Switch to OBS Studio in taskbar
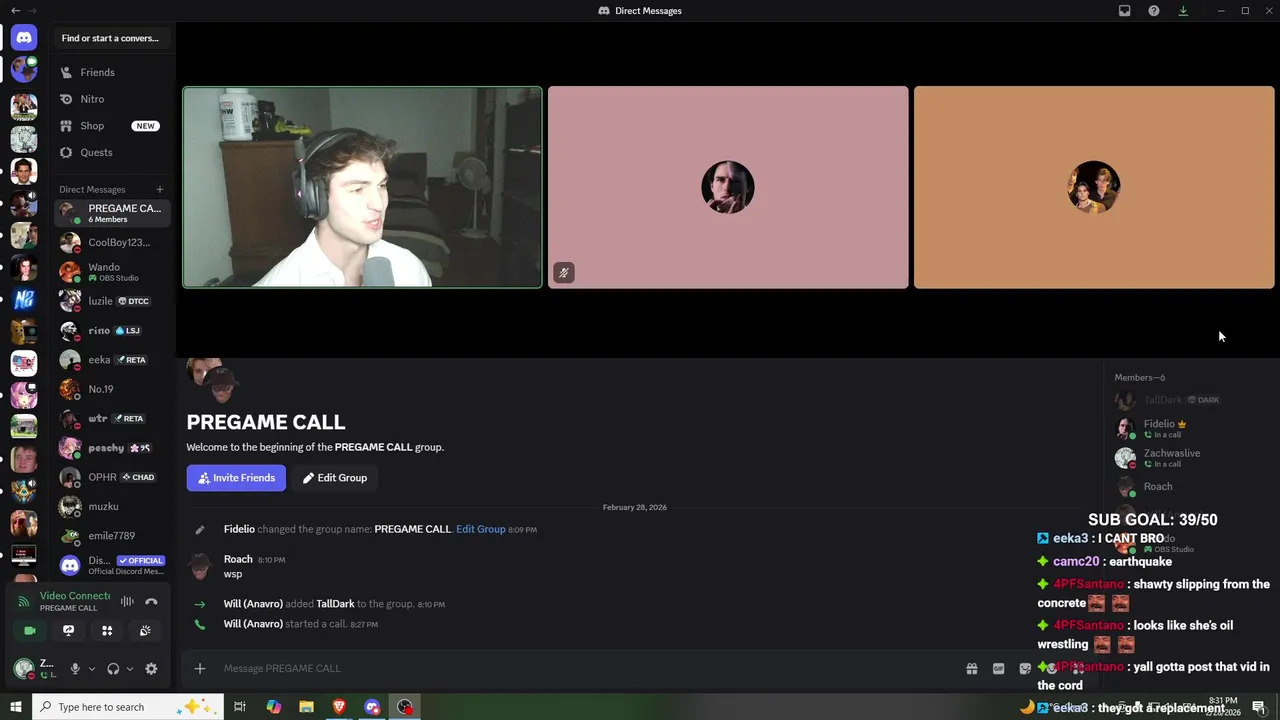 point(405,707)
